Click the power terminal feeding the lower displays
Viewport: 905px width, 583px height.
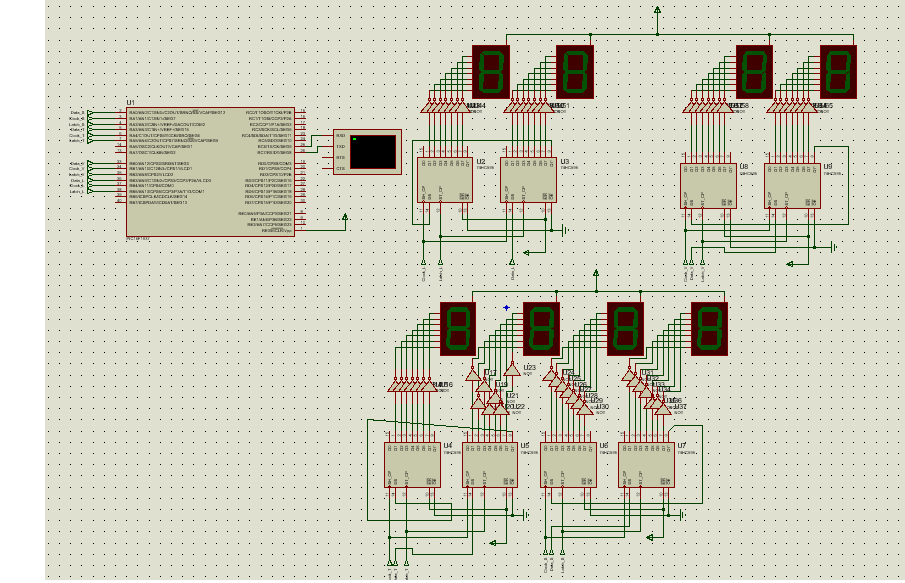pyautogui.click(x=596, y=272)
